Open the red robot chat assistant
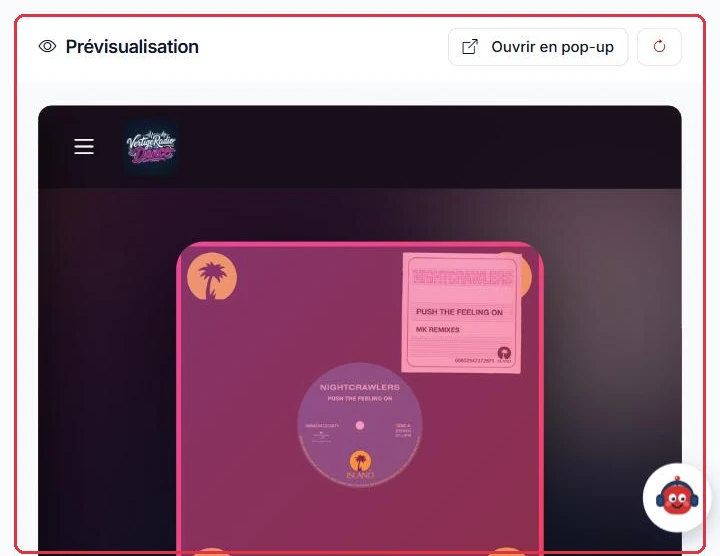 [675, 498]
